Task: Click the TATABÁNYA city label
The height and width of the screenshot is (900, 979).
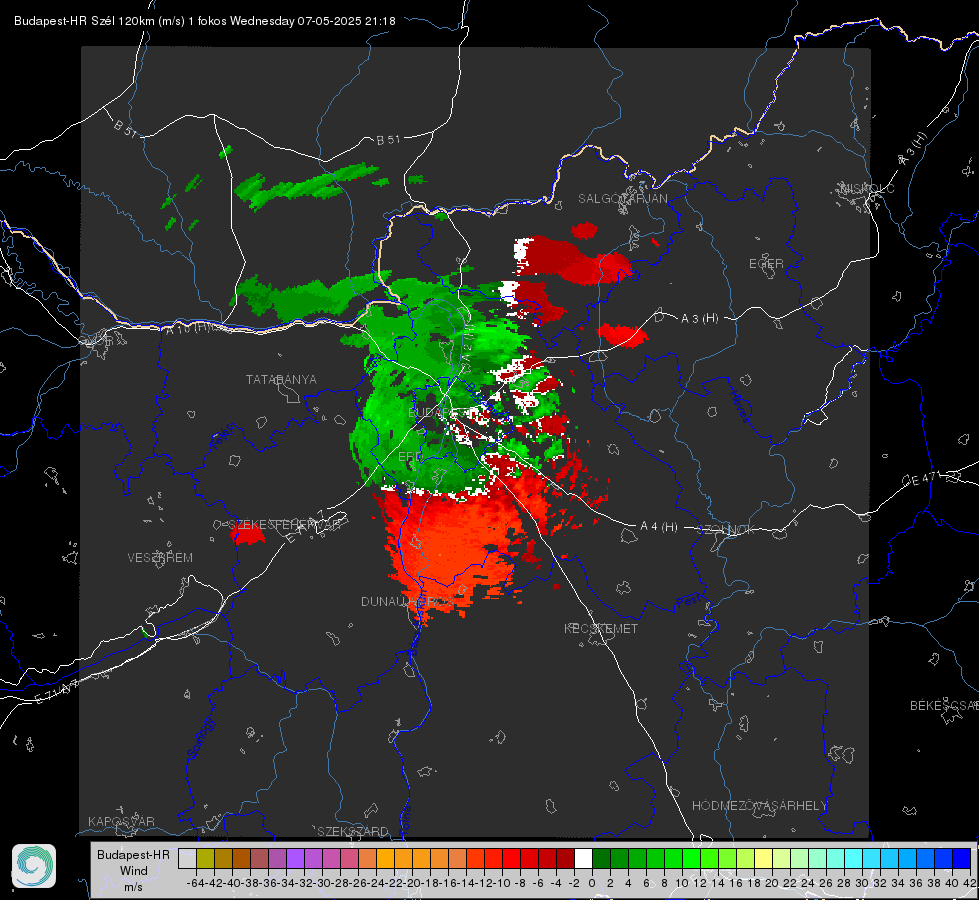Action: pyautogui.click(x=281, y=379)
